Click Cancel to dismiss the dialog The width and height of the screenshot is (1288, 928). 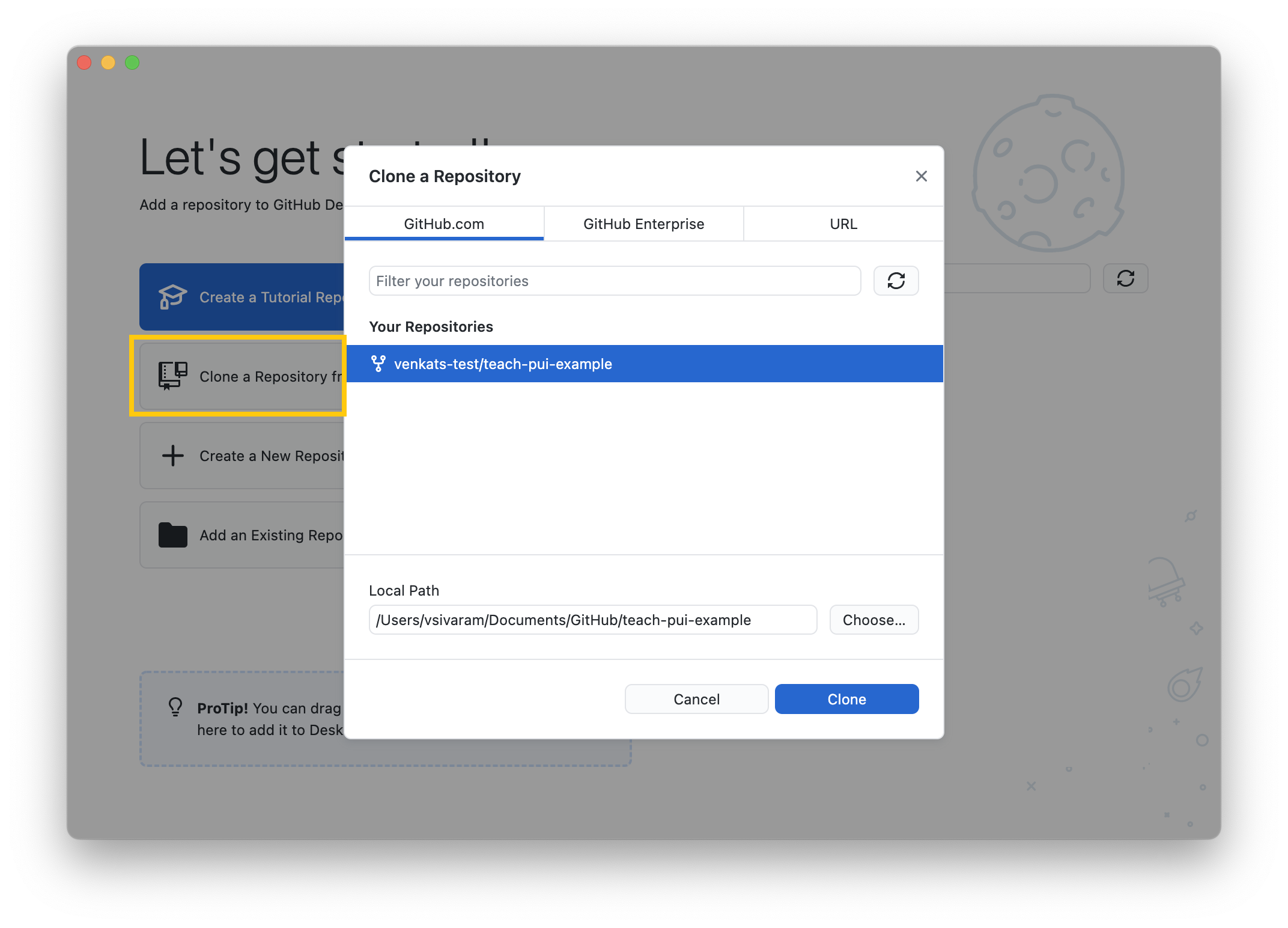point(697,699)
